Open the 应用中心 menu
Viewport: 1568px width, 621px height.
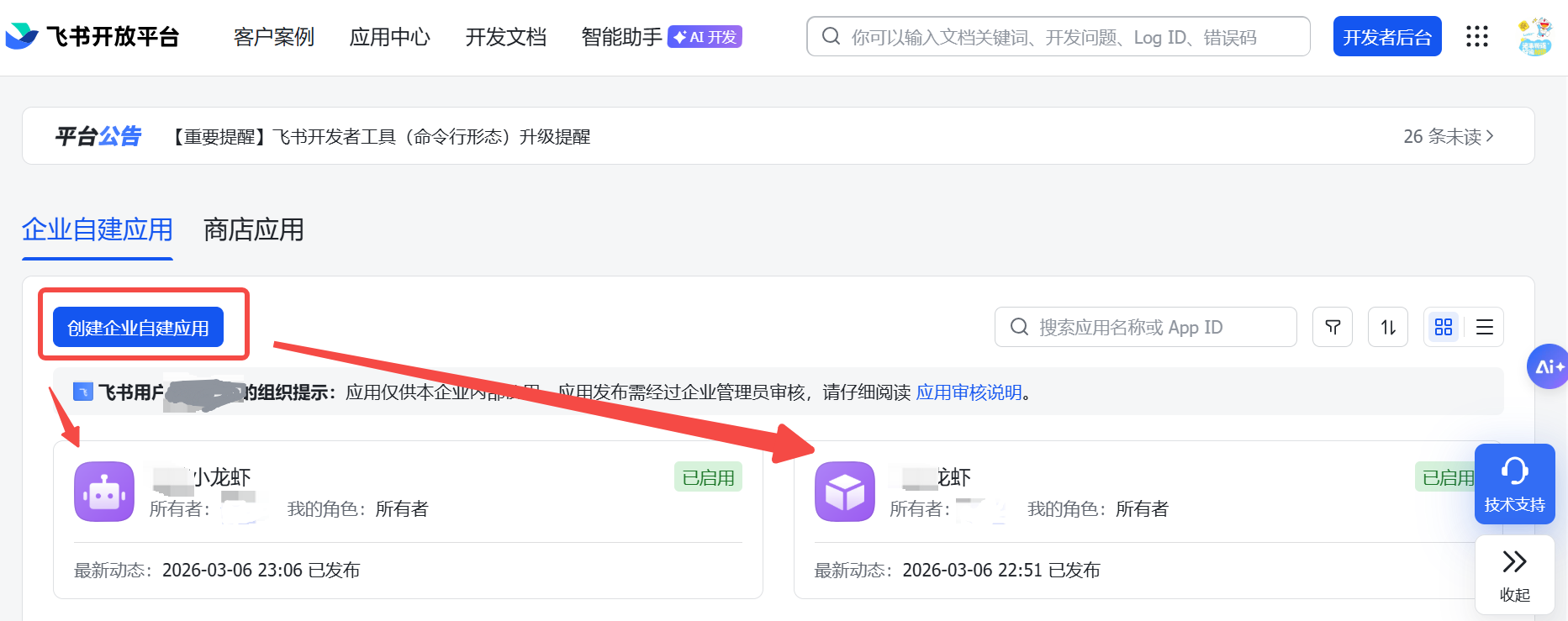pyautogui.click(x=390, y=37)
